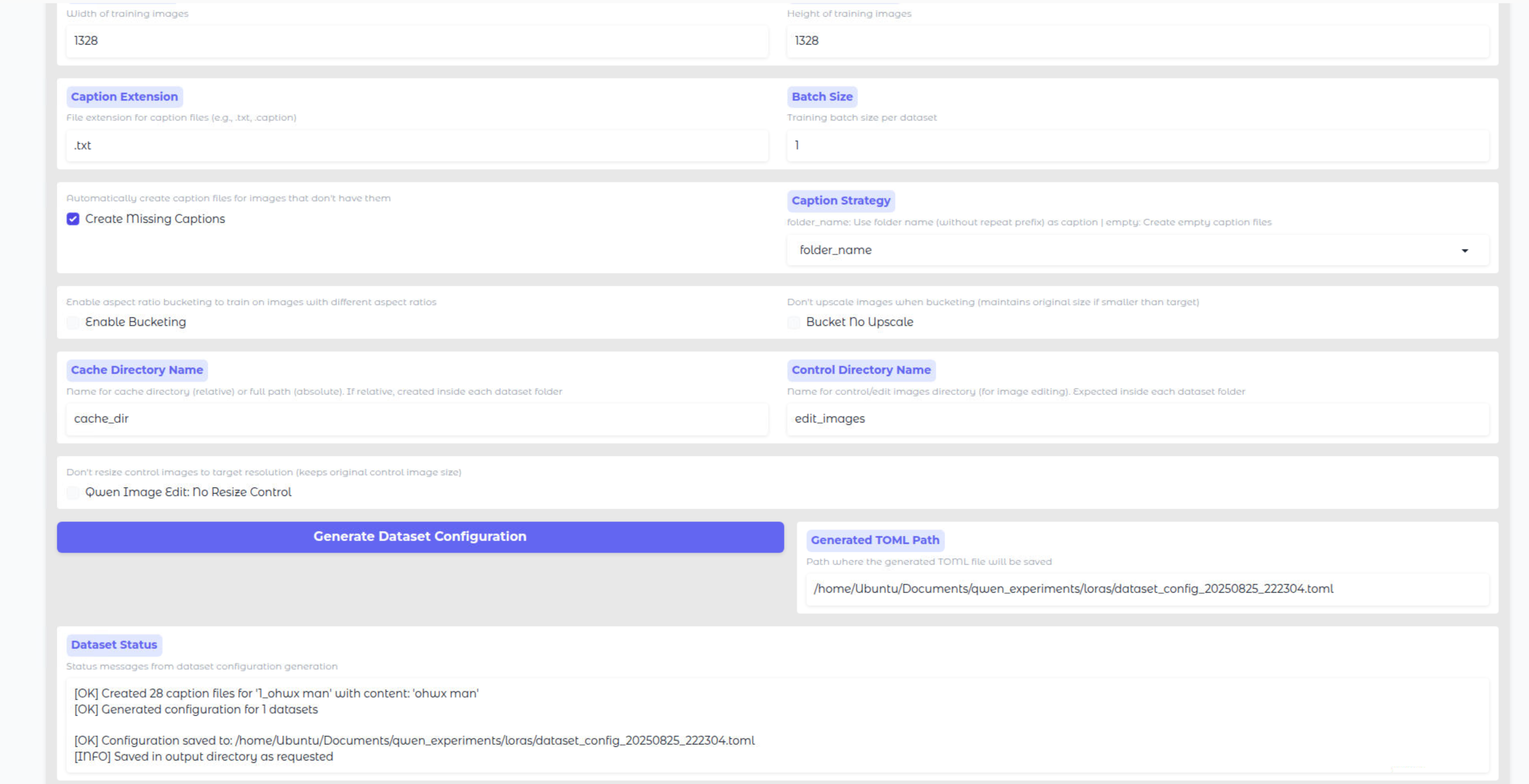Click the edit_images directory field
1529x784 pixels.
pyautogui.click(x=1137, y=419)
